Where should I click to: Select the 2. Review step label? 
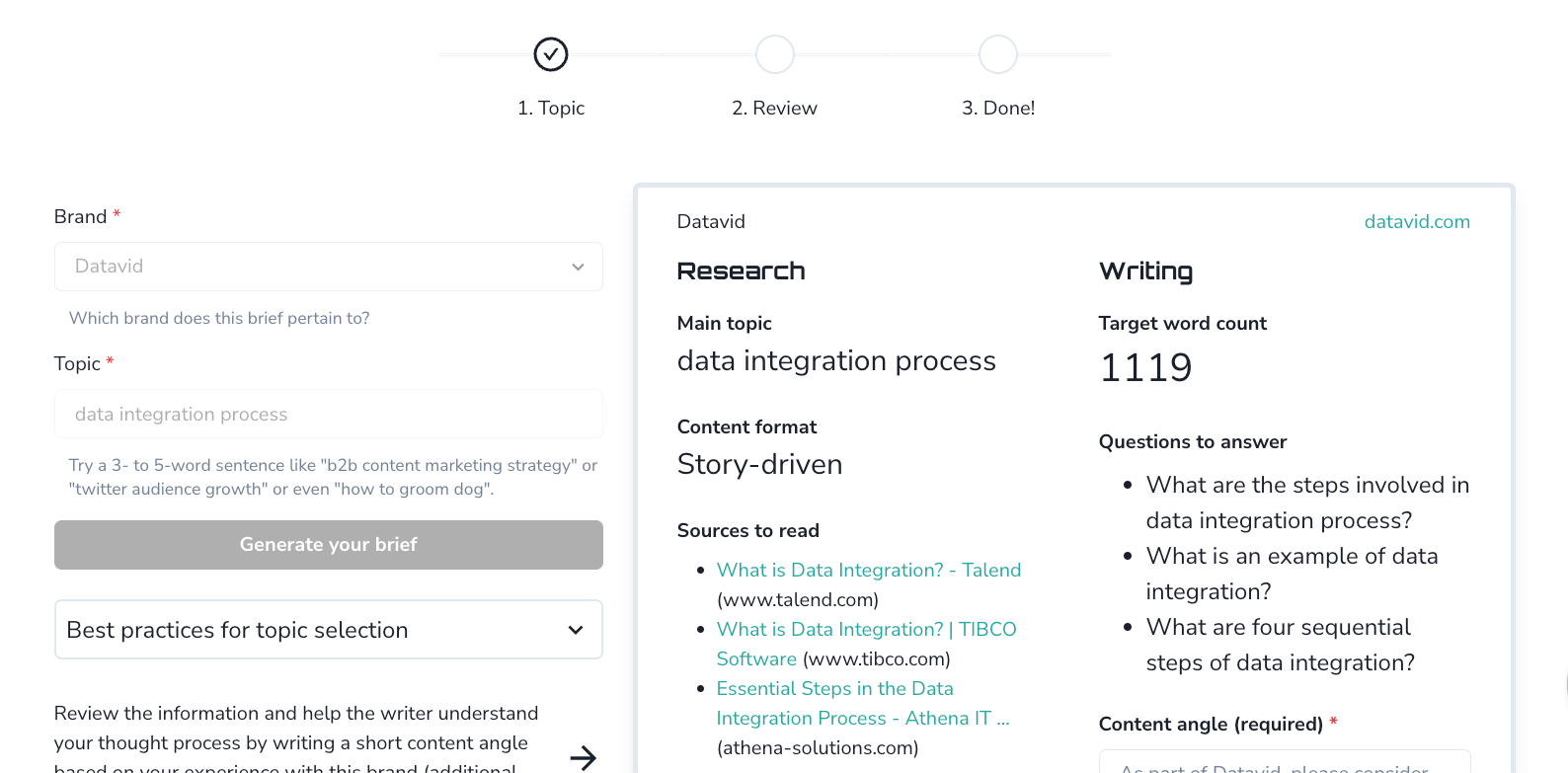pyautogui.click(x=775, y=108)
